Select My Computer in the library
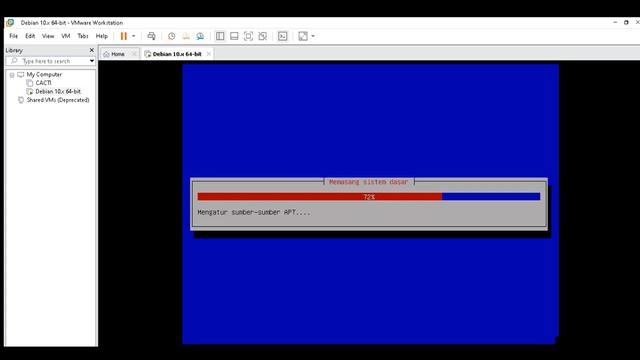The height and width of the screenshot is (360, 640). tap(44, 74)
